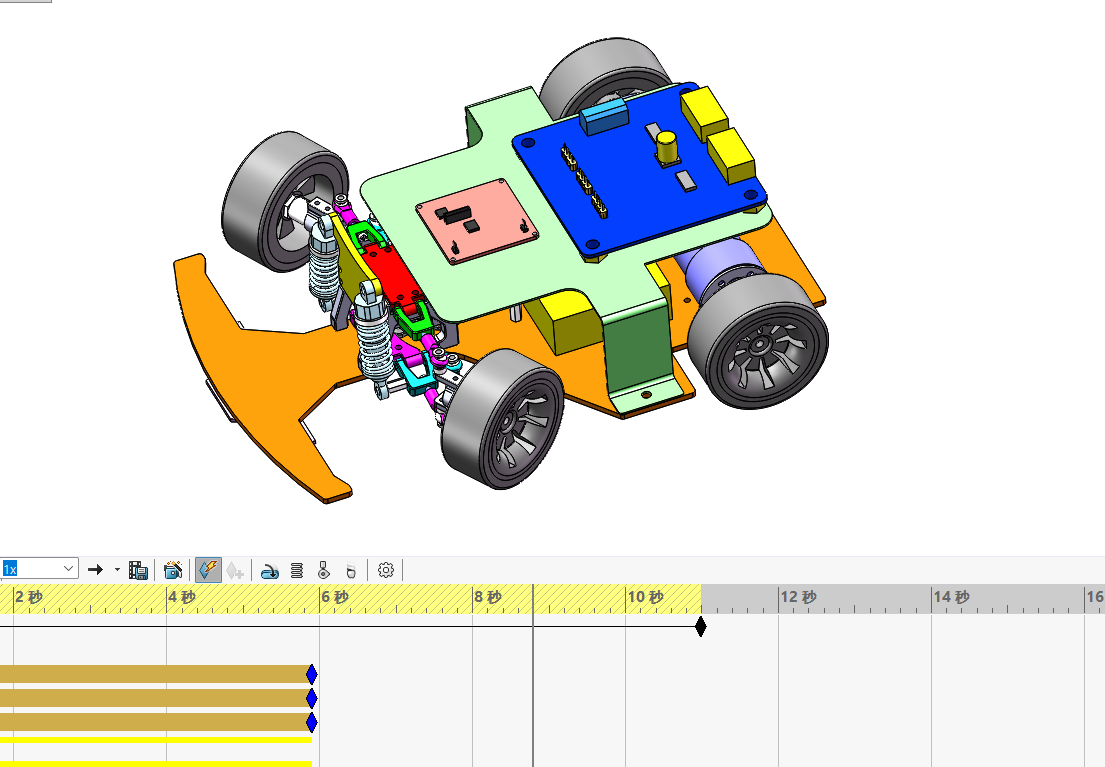Click the Add/Update Key icon
Viewport: 1105px width, 767px height.
(x=235, y=570)
